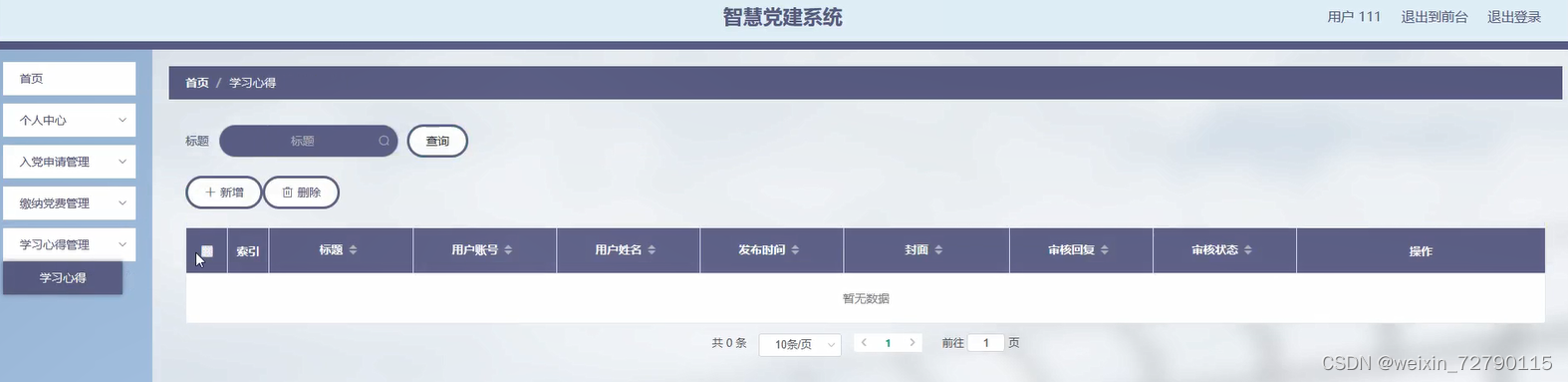
Task: Click the 新增 add button
Action: coord(224,192)
